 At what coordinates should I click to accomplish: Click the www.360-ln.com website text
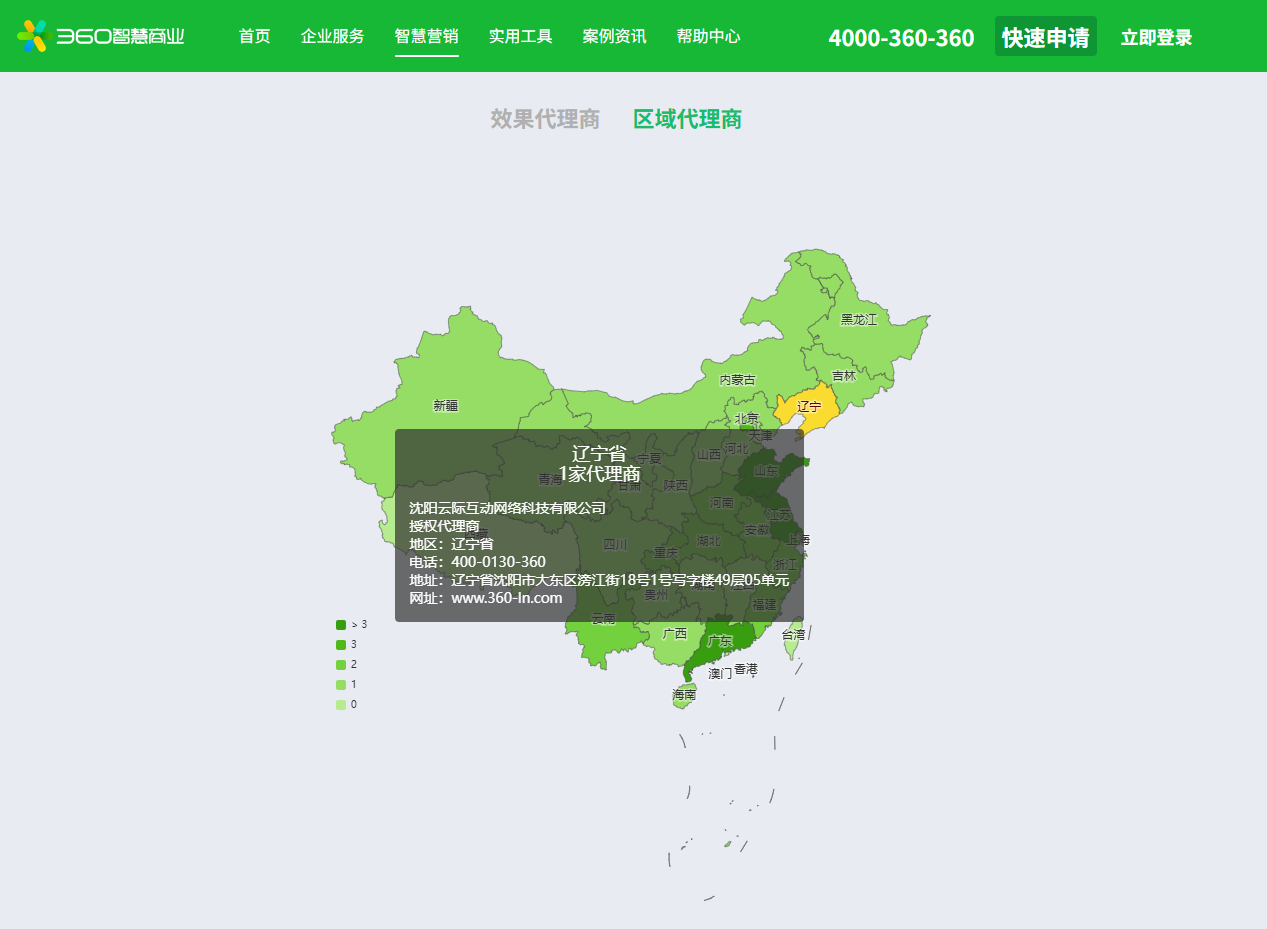click(506, 598)
